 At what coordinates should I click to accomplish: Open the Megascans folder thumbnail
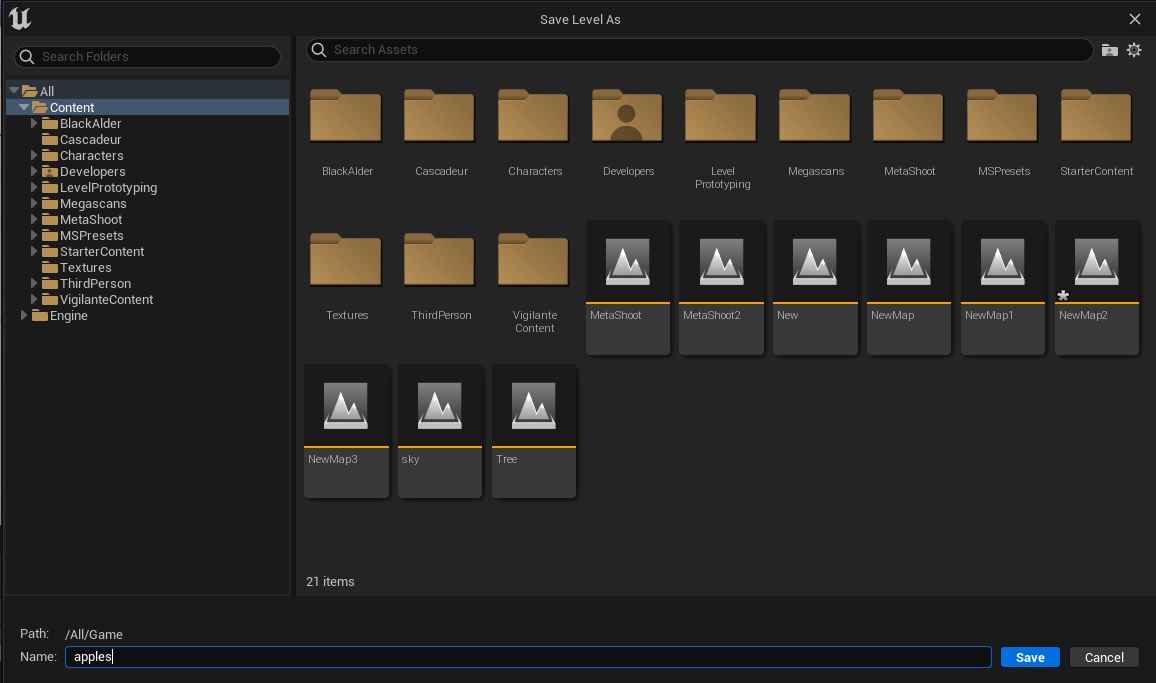click(x=815, y=116)
